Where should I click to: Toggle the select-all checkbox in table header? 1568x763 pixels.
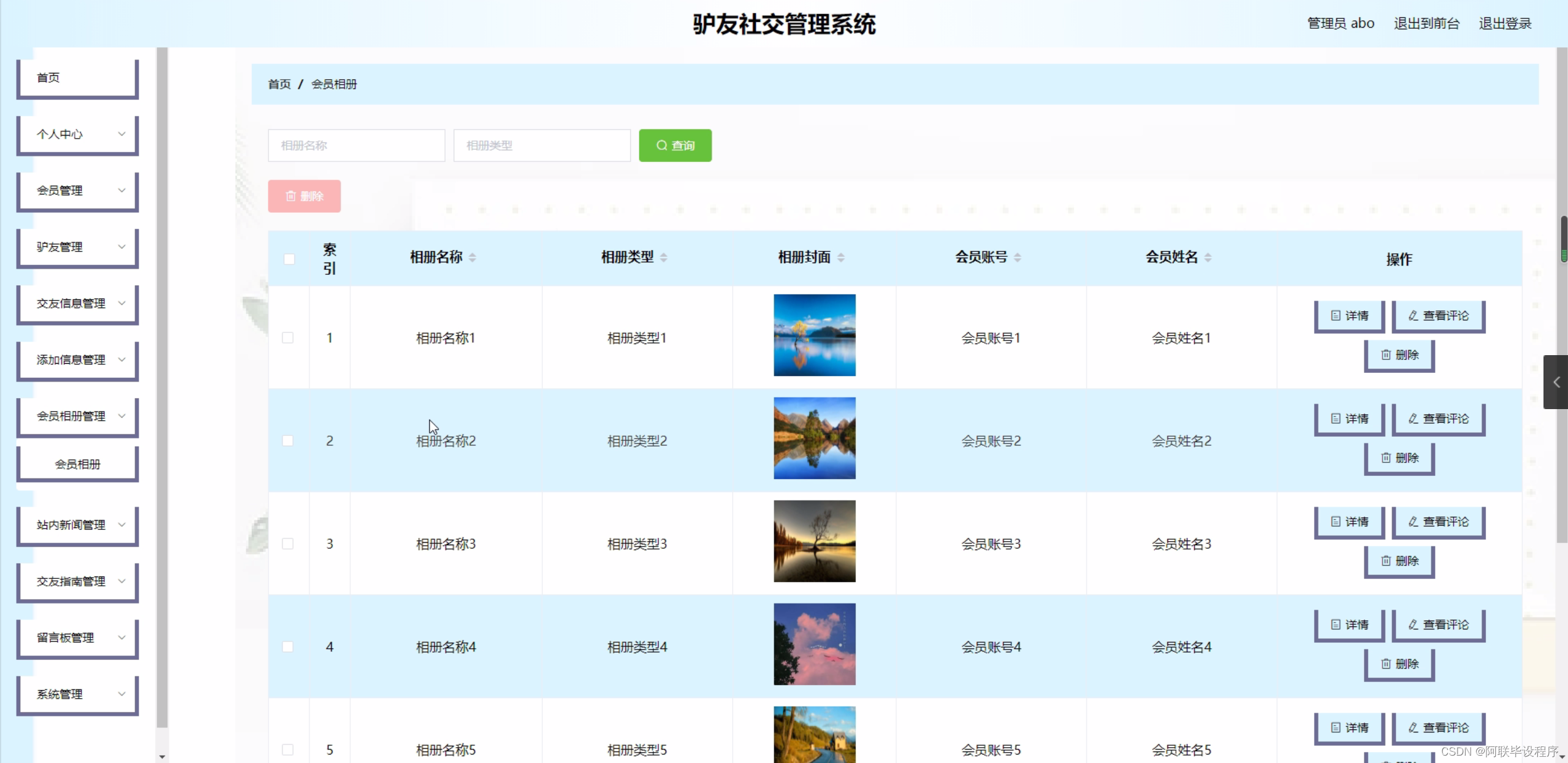[289, 259]
